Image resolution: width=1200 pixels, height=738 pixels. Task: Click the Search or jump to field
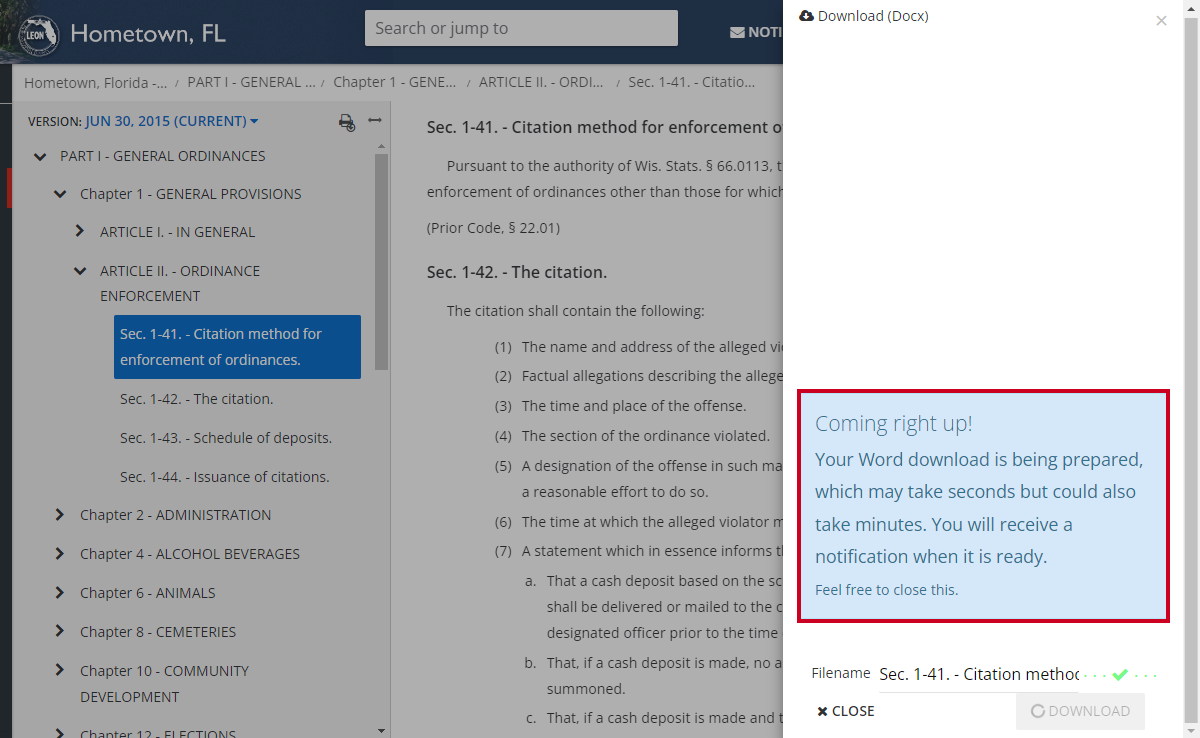click(521, 28)
